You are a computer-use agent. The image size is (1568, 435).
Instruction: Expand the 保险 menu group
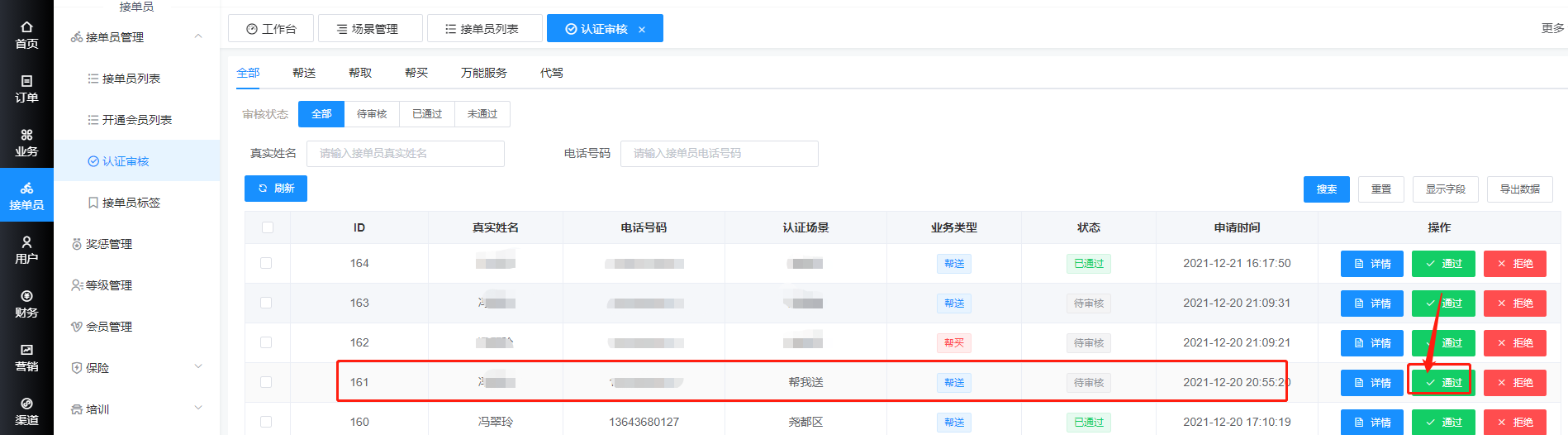pos(198,367)
